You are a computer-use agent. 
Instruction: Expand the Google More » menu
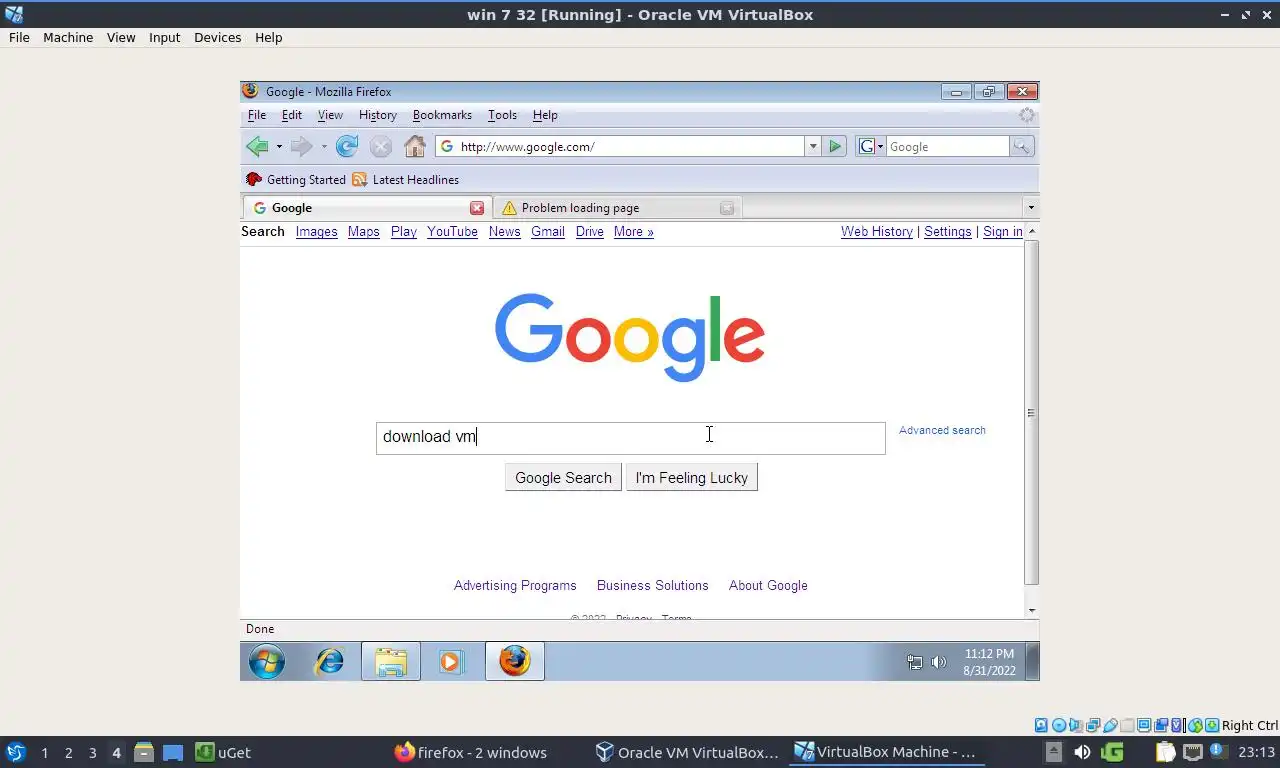click(633, 232)
